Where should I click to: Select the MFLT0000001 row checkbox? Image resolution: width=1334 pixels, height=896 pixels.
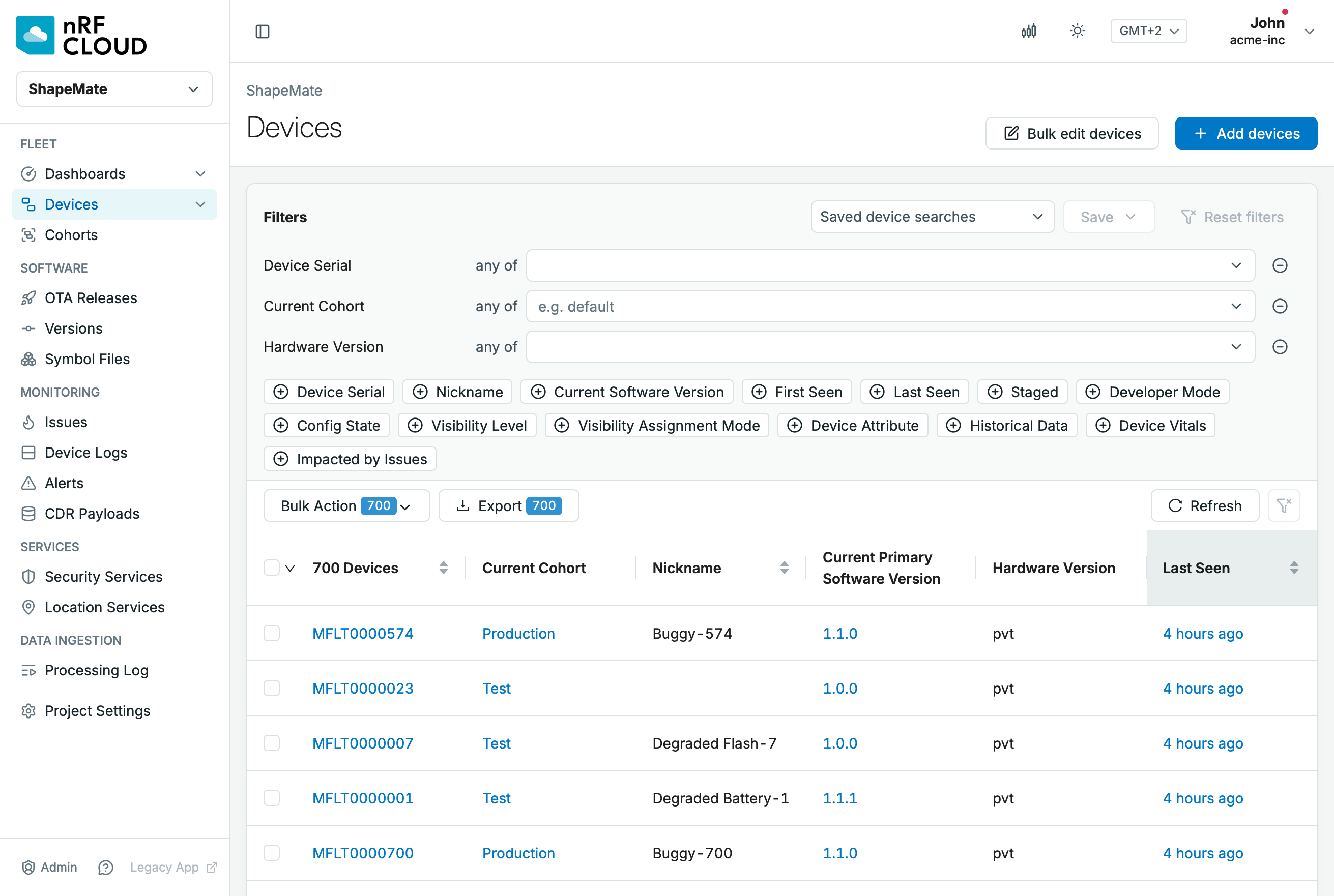tap(272, 798)
